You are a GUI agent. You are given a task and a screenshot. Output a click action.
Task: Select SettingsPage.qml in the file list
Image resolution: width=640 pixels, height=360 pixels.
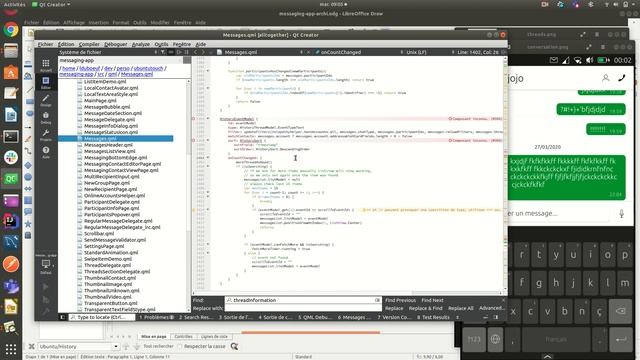coord(104,246)
